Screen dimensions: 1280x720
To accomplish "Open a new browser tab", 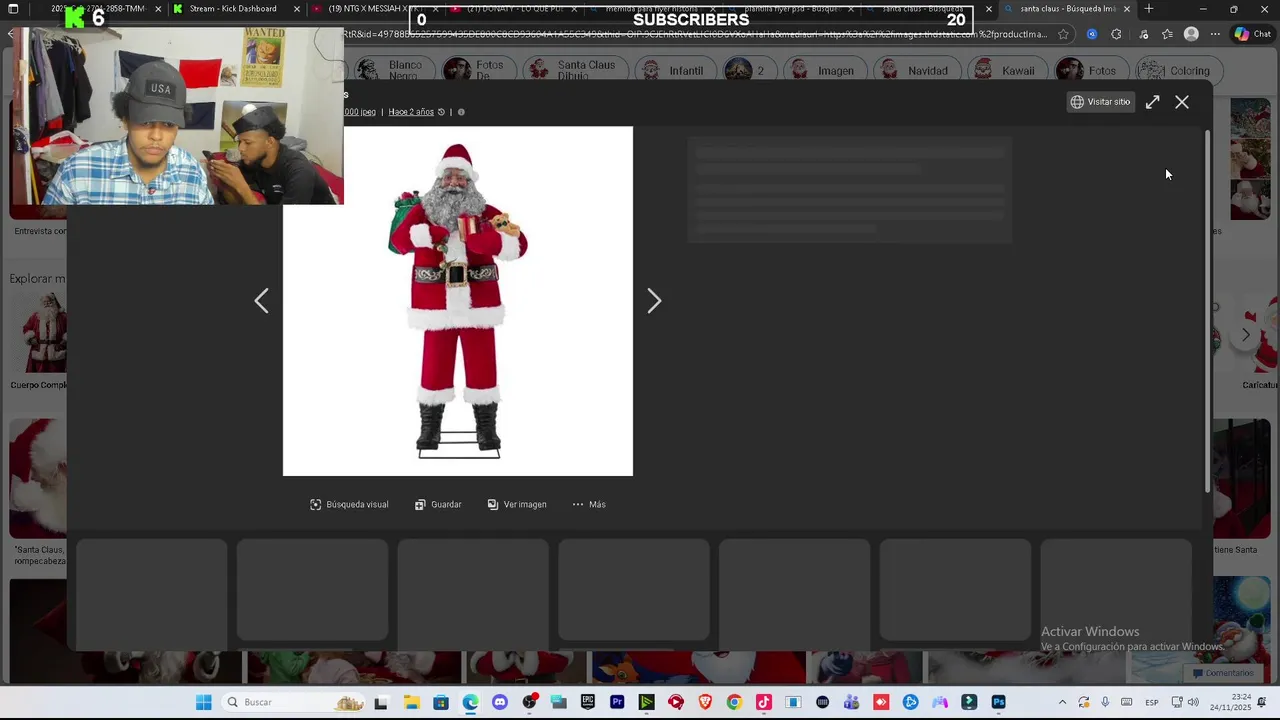I will point(1149,9).
